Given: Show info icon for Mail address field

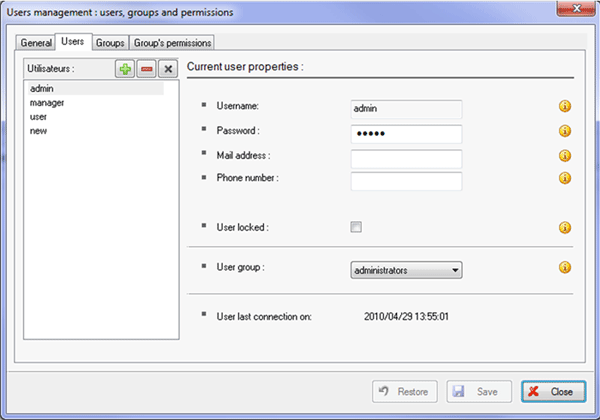Looking at the screenshot, I should pos(565,156).
